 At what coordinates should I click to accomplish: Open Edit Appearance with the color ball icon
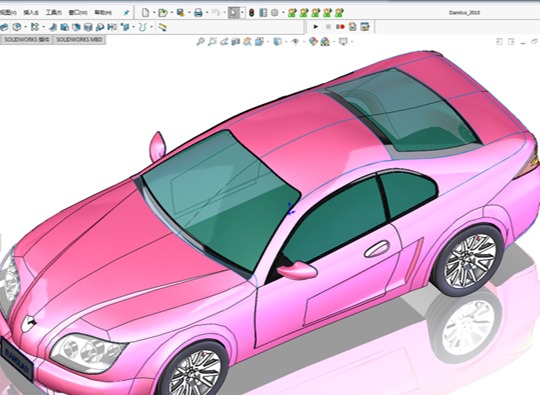[x=313, y=42]
